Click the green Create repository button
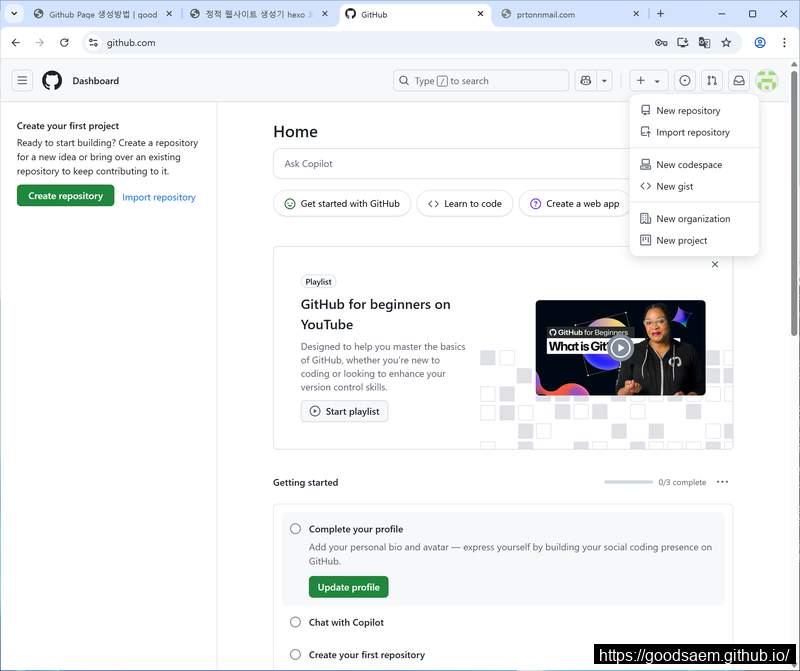This screenshot has height=671, width=800. pyautogui.click(x=65, y=196)
